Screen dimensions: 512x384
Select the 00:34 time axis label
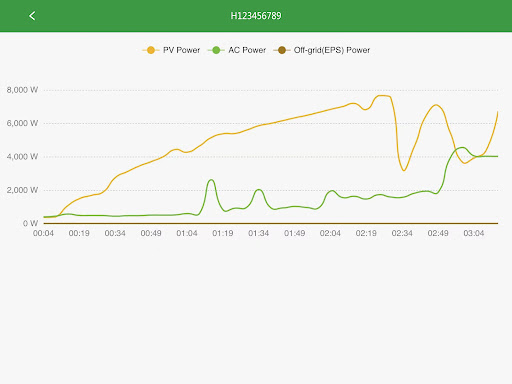coord(115,233)
